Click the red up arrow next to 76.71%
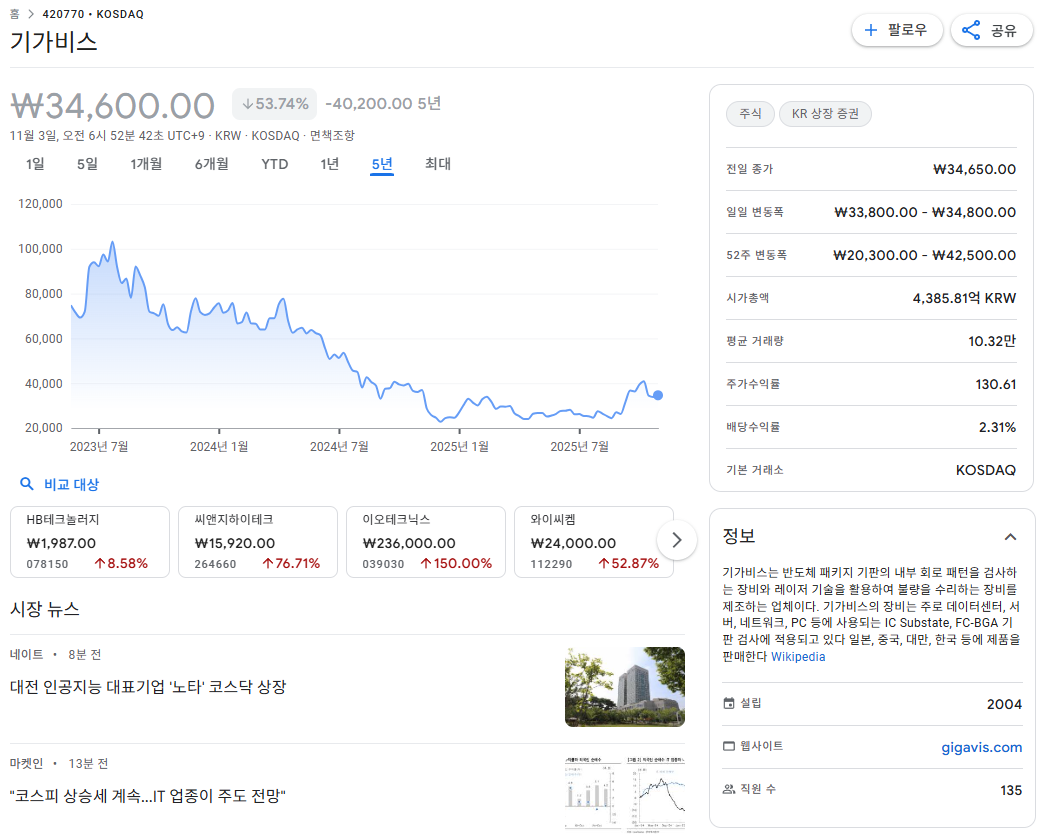Image resolution: width=1038 pixels, height=834 pixels. 267,563
